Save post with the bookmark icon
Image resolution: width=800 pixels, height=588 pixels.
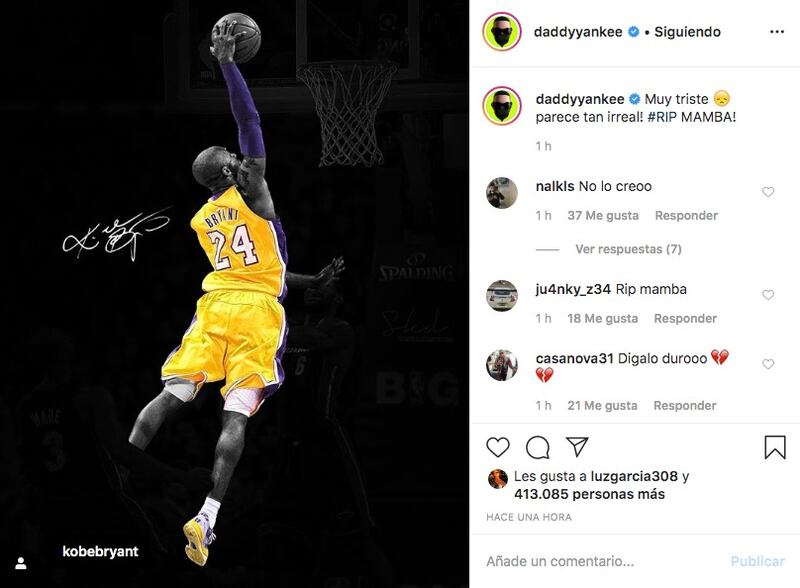[774, 447]
